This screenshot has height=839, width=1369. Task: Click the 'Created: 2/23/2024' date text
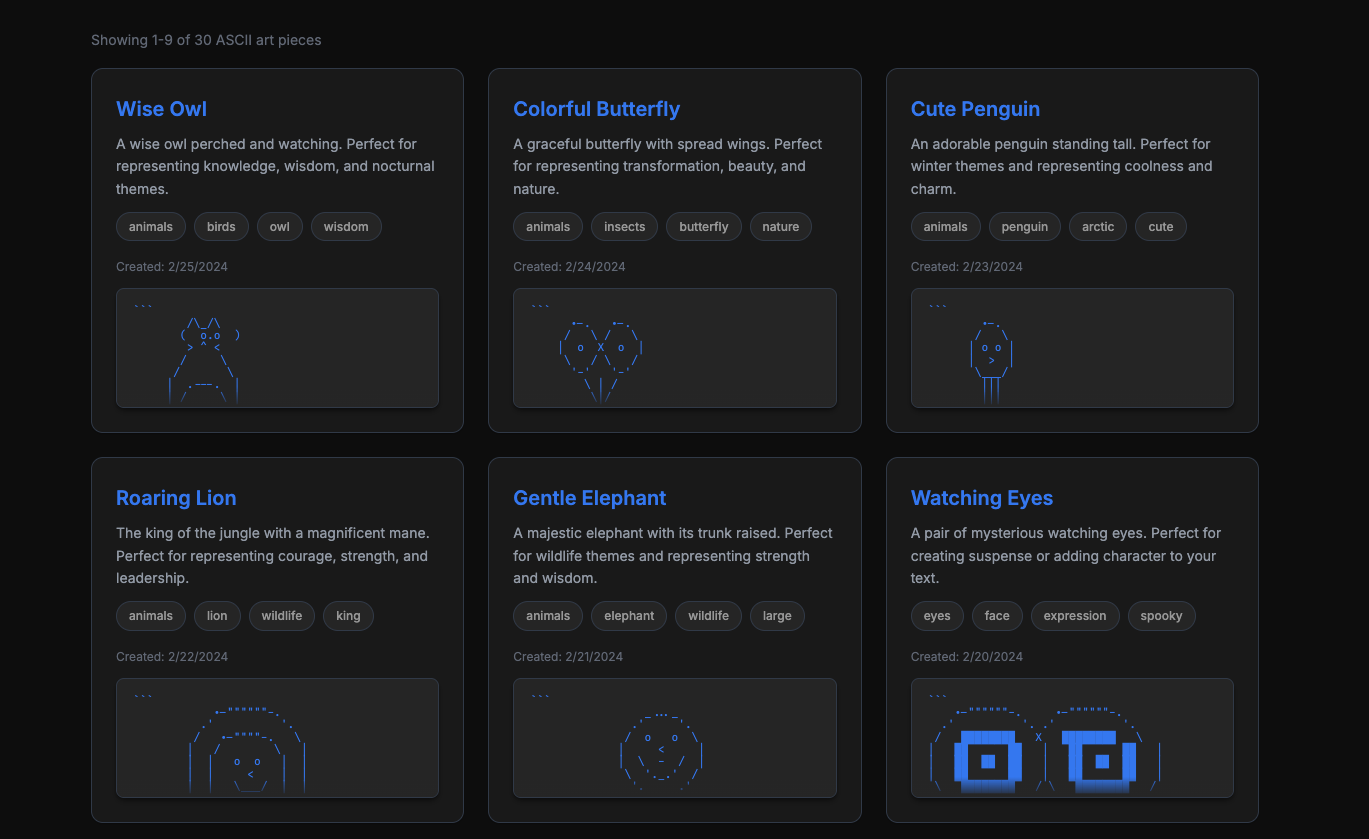point(967,267)
